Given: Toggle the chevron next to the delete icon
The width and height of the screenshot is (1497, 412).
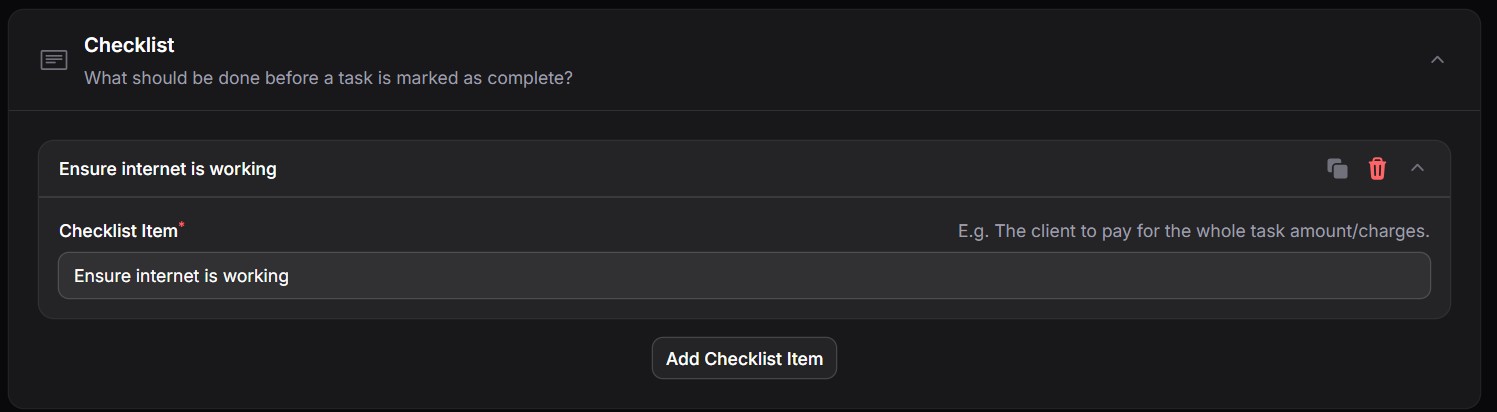Looking at the screenshot, I should 1417,168.
